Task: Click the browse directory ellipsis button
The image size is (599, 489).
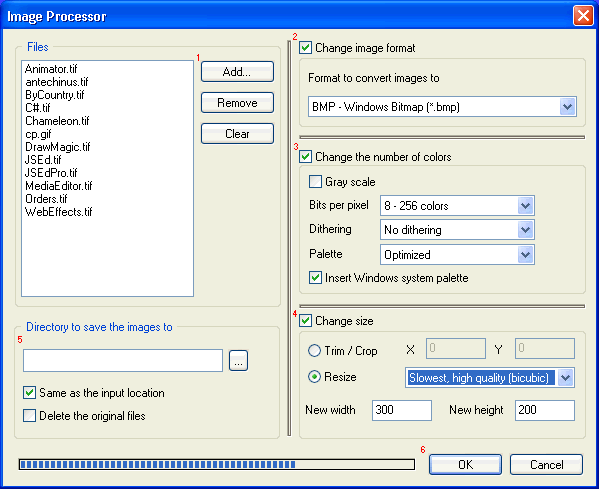Action: 238,361
